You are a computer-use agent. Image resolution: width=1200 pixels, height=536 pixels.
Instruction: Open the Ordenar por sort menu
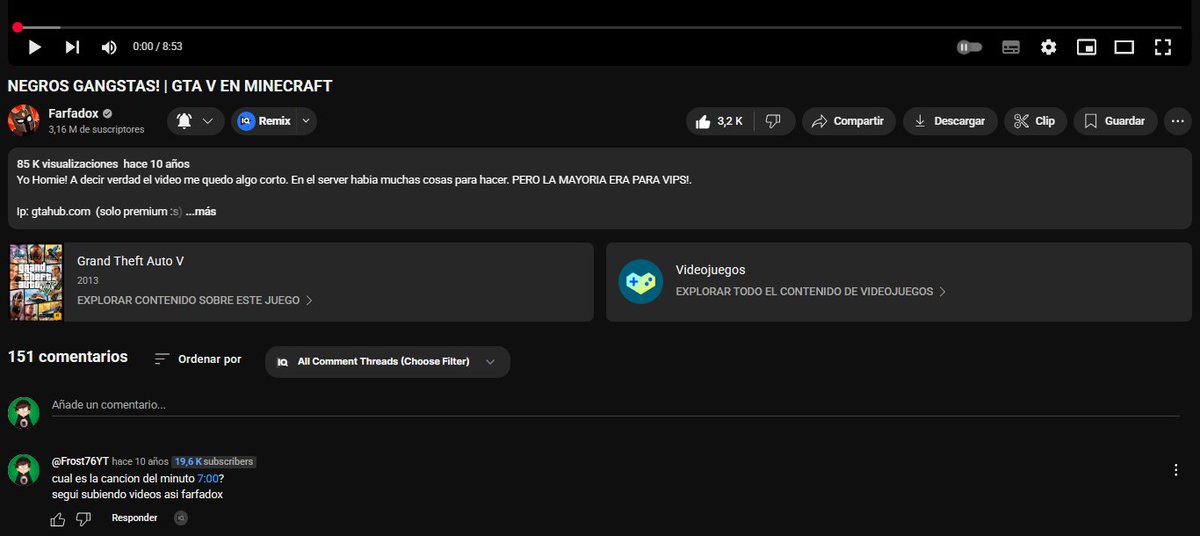coord(198,359)
